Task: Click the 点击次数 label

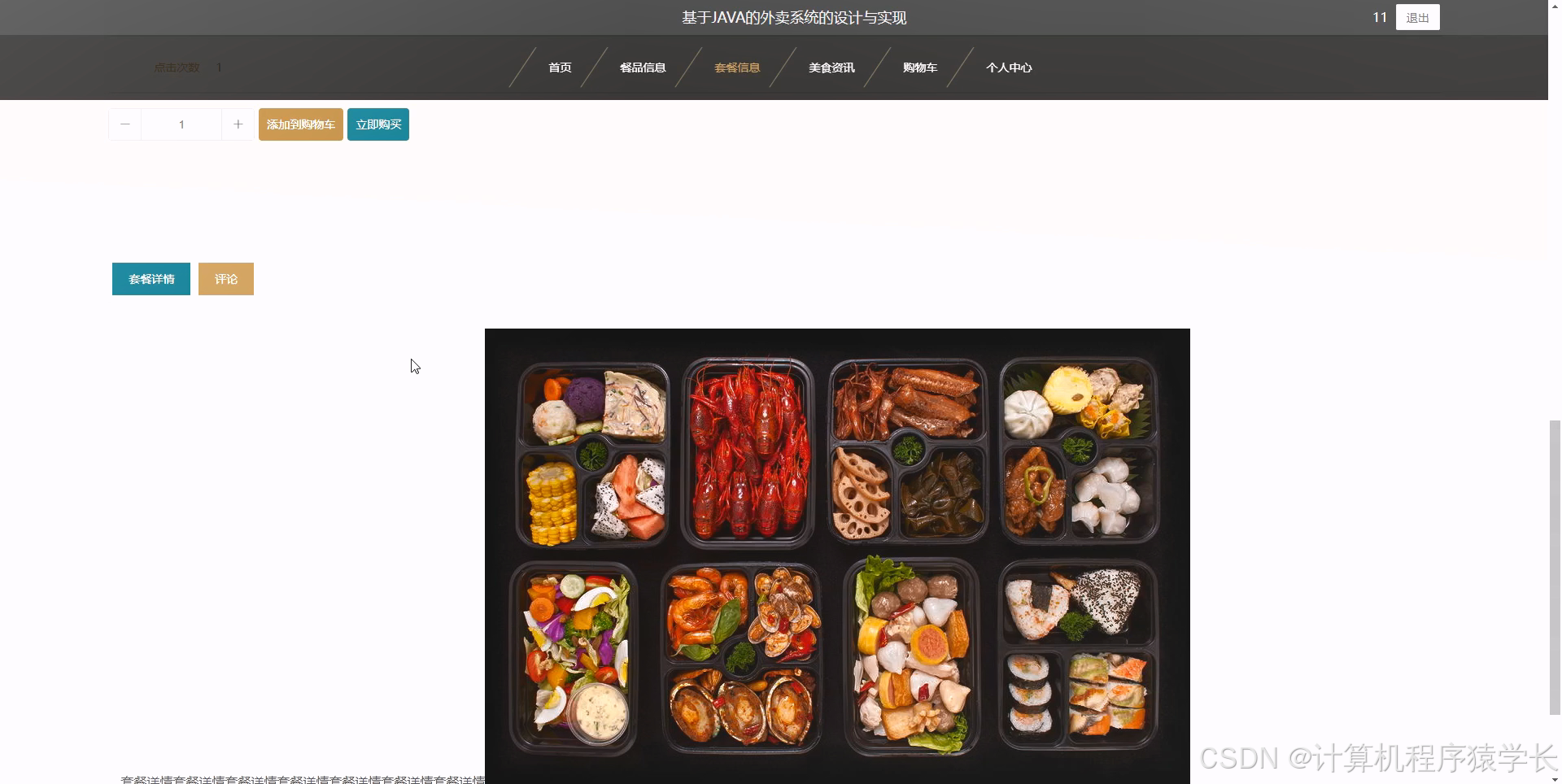Action: (177, 68)
